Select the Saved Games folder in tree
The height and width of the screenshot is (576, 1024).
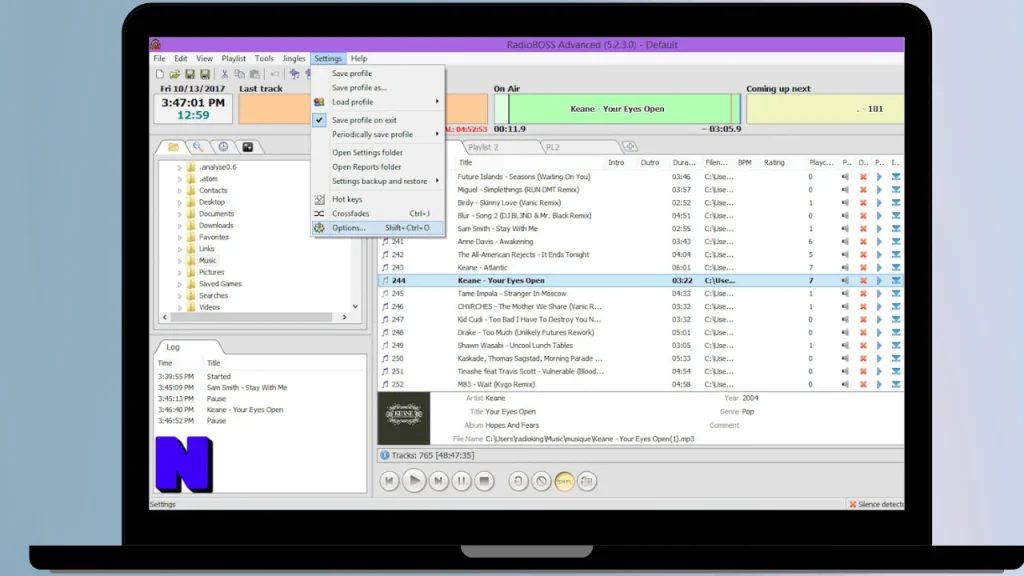[x=220, y=284]
